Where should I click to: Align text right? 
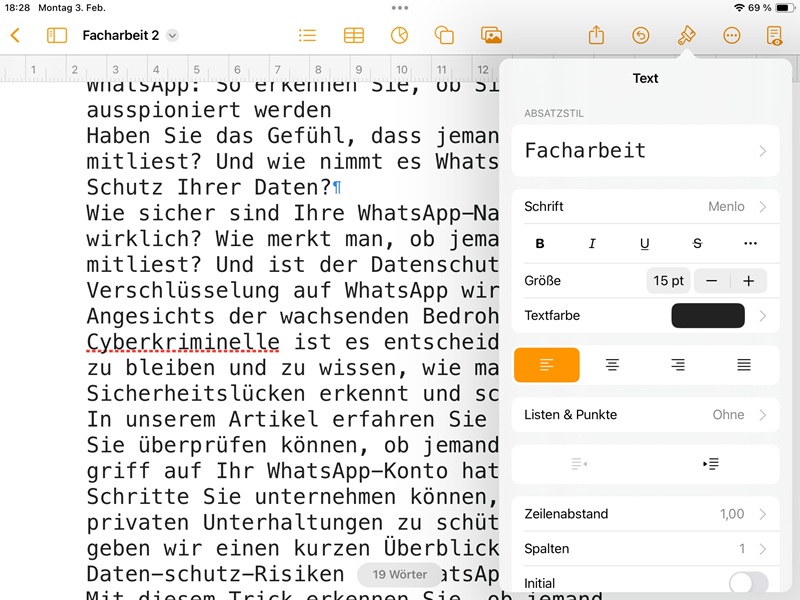click(678, 365)
